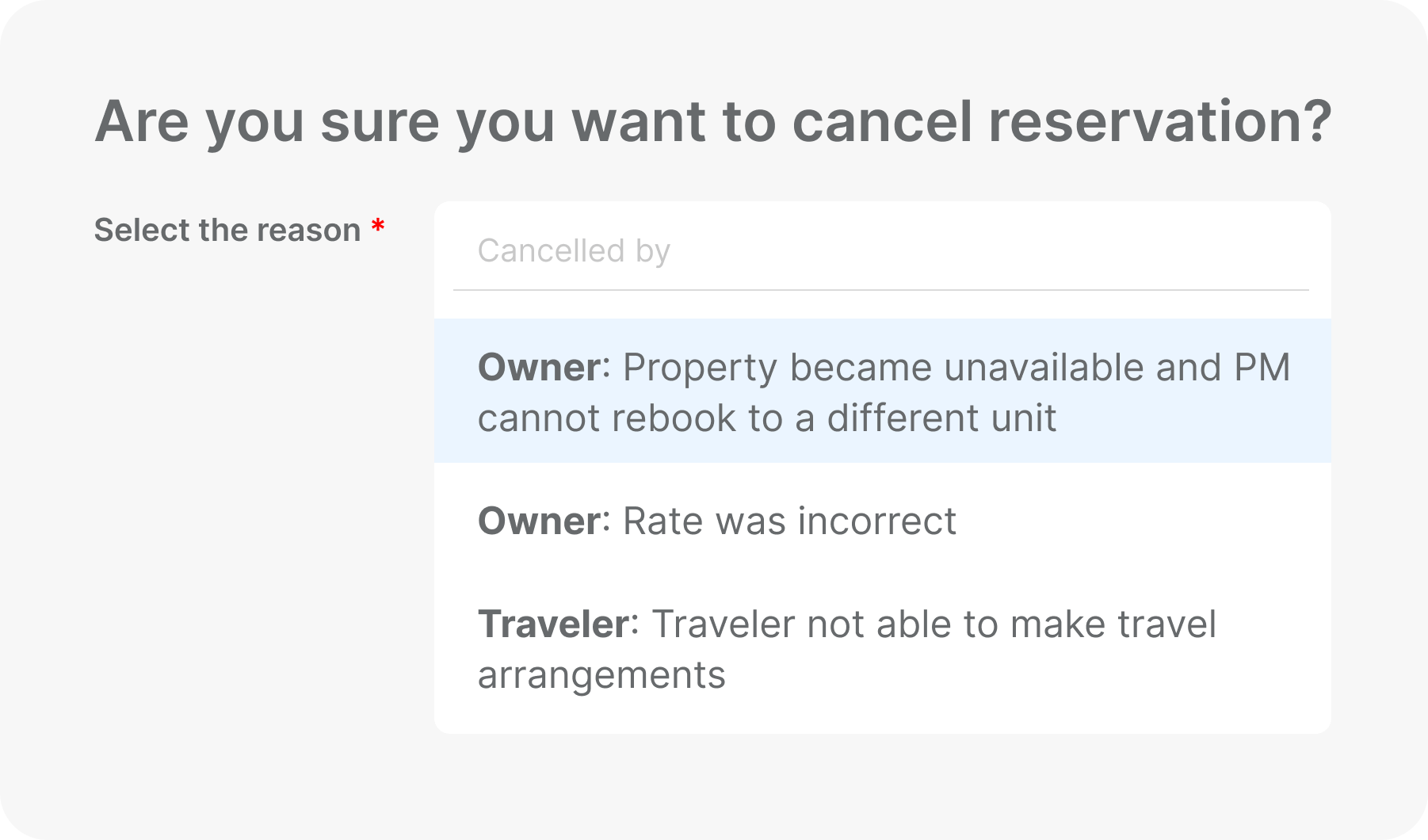Click the 'Select the reason' label
Viewport: 1428px width, 840px height.
click(x=227, y=231)
